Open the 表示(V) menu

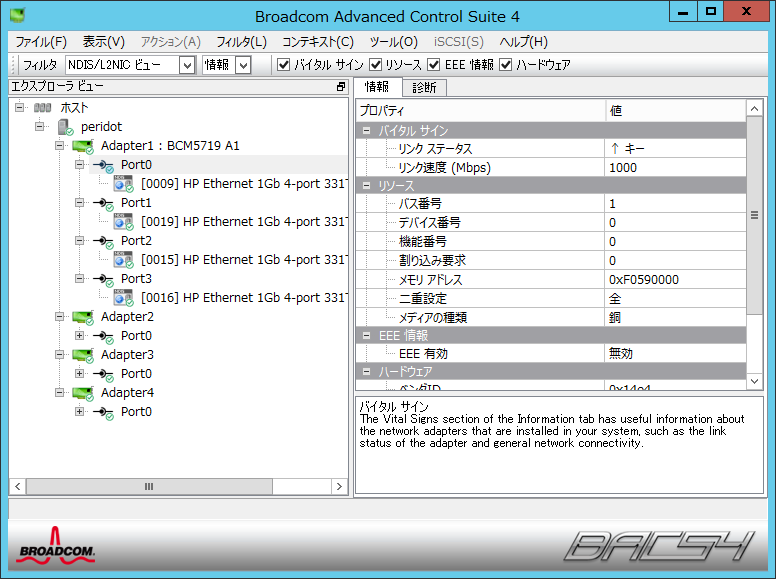pyautogui.click(x=104, y=42)
